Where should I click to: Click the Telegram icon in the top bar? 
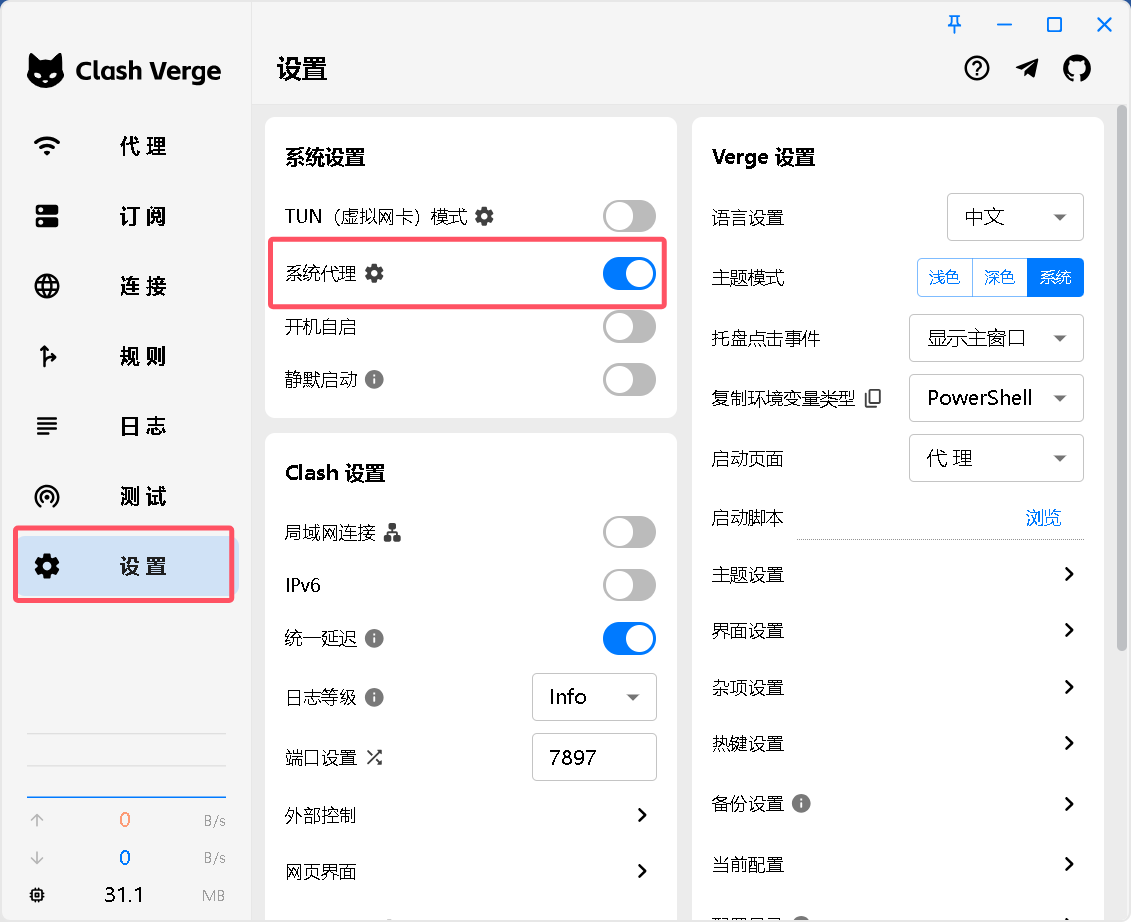pos(1027,69)
